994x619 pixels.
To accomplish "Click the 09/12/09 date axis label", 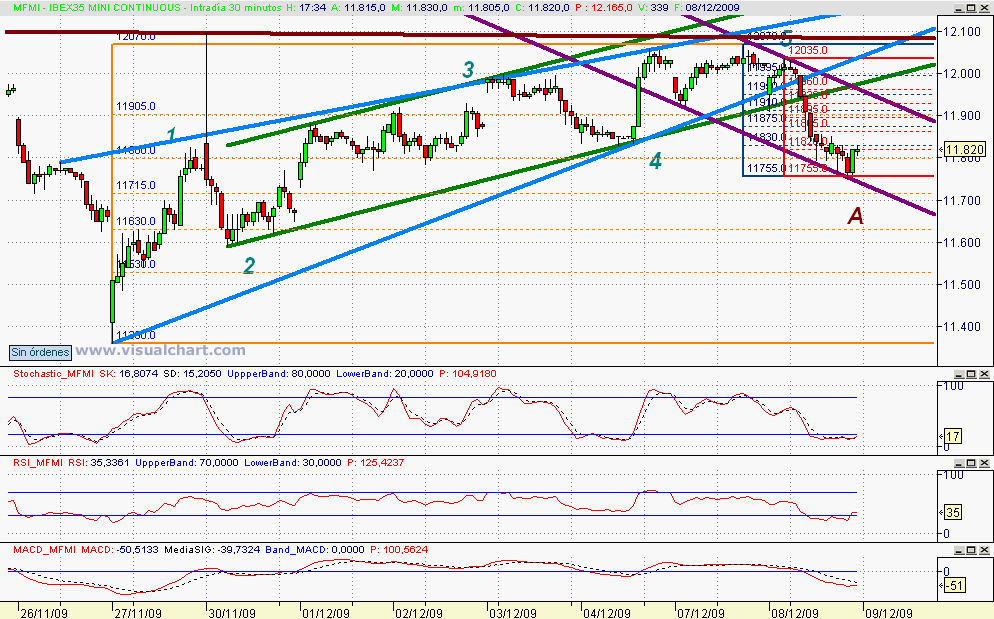I will (888, 613).
